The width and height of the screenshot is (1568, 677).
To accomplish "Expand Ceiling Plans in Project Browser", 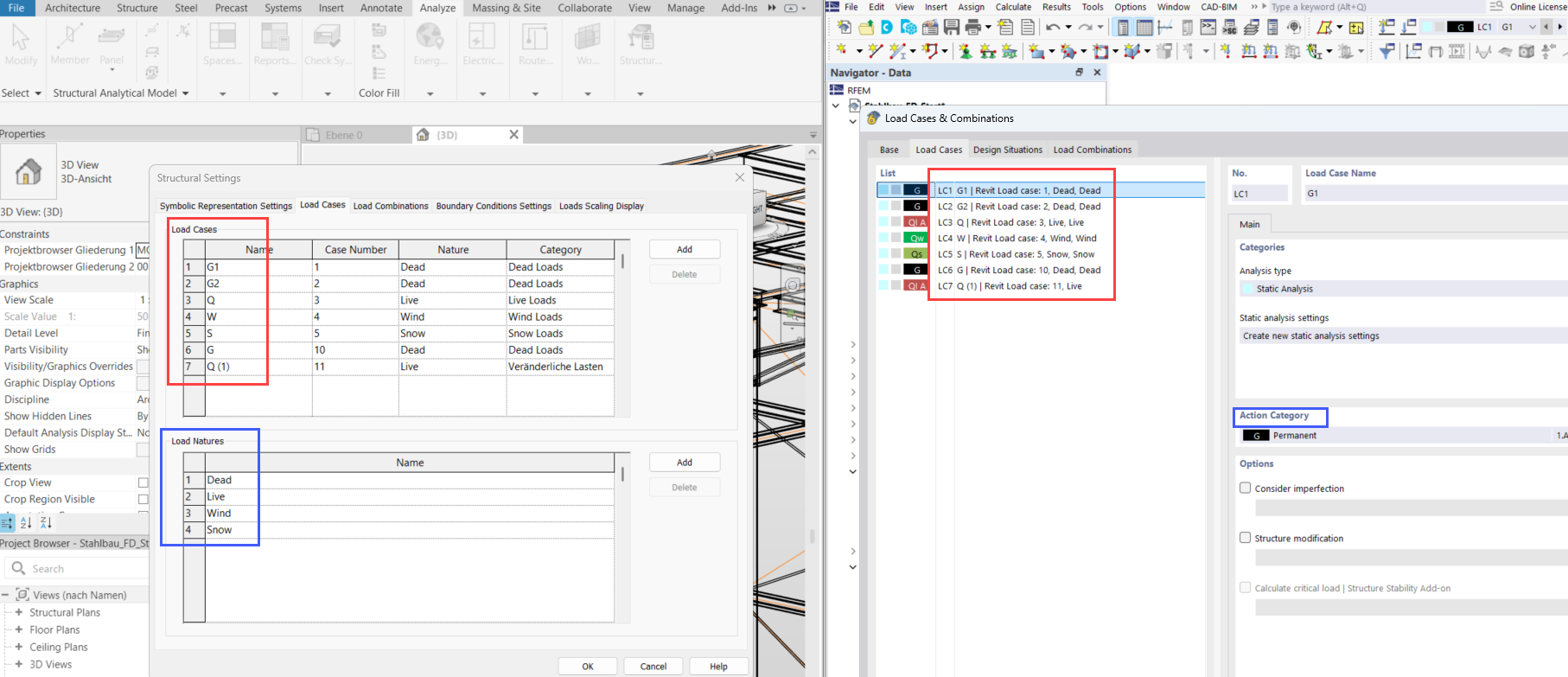I will [18, 647].
